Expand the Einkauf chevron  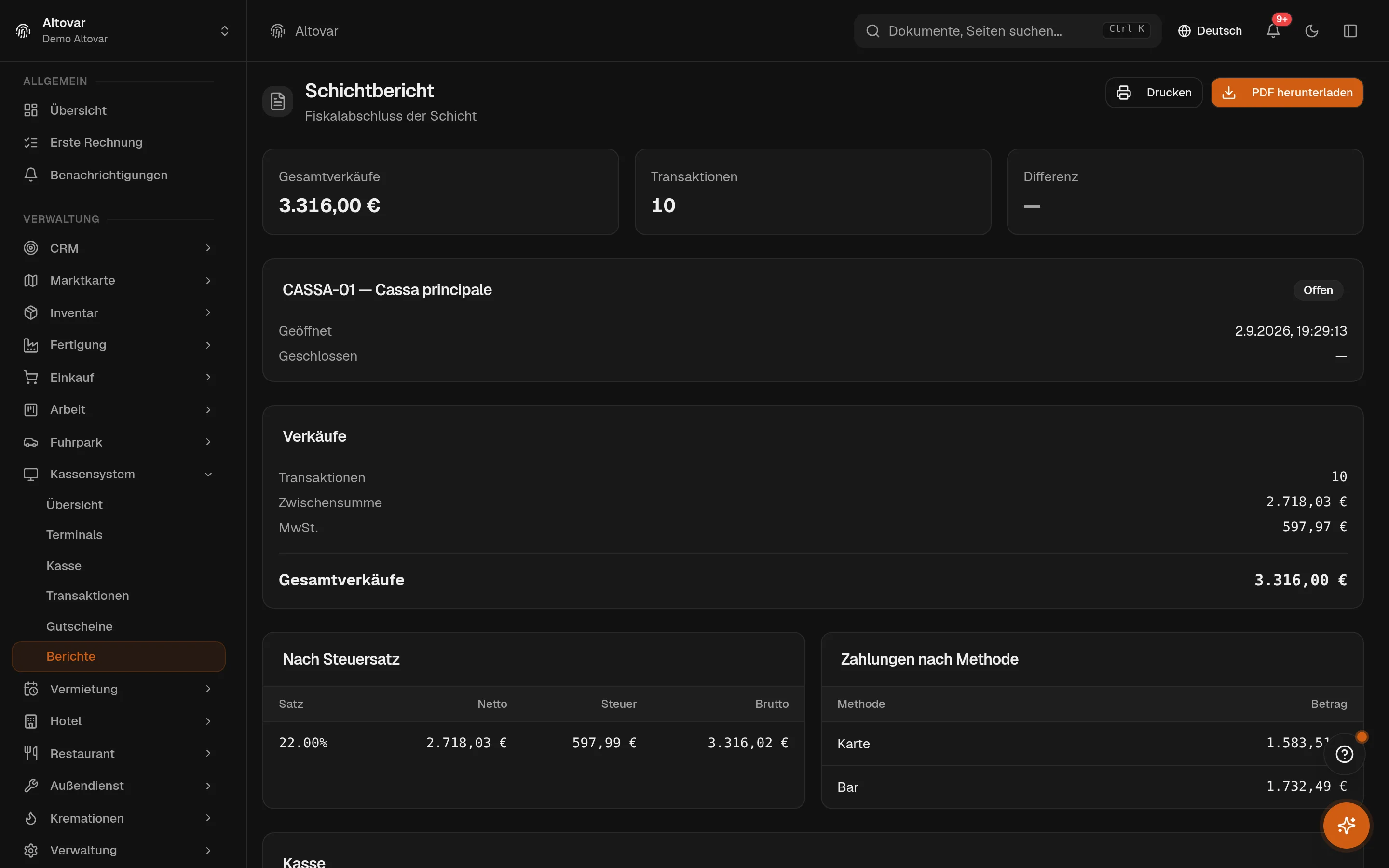208,377
